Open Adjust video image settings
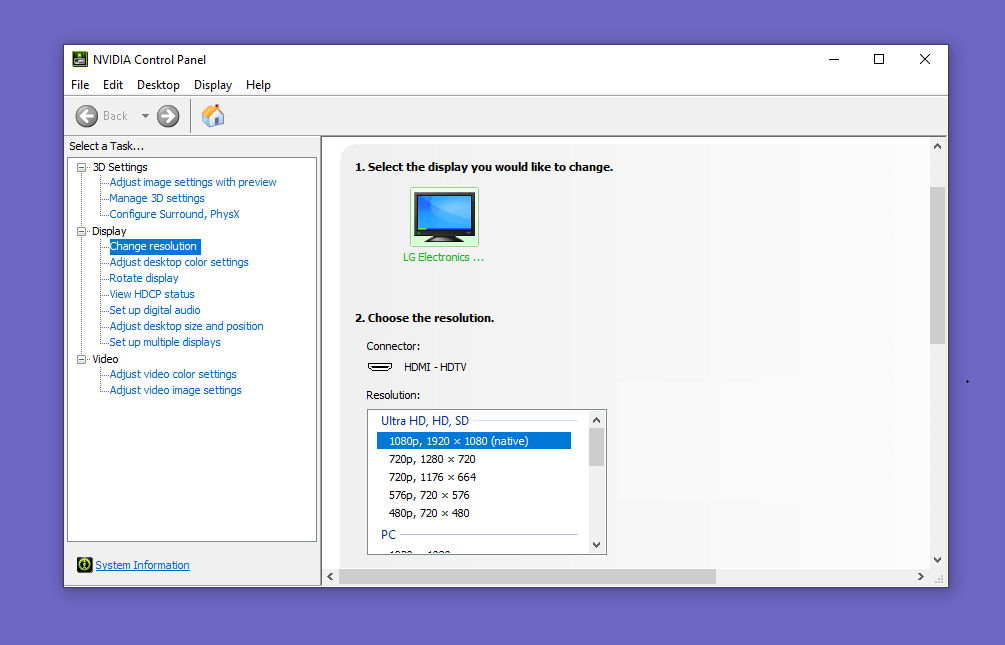The height and width of the screenshot is (645, 1005). [176, 390]
